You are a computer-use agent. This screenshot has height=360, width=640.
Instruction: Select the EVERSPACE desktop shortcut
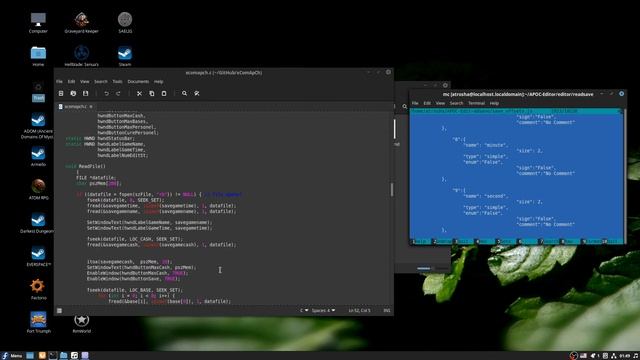(x=38, y=257)
